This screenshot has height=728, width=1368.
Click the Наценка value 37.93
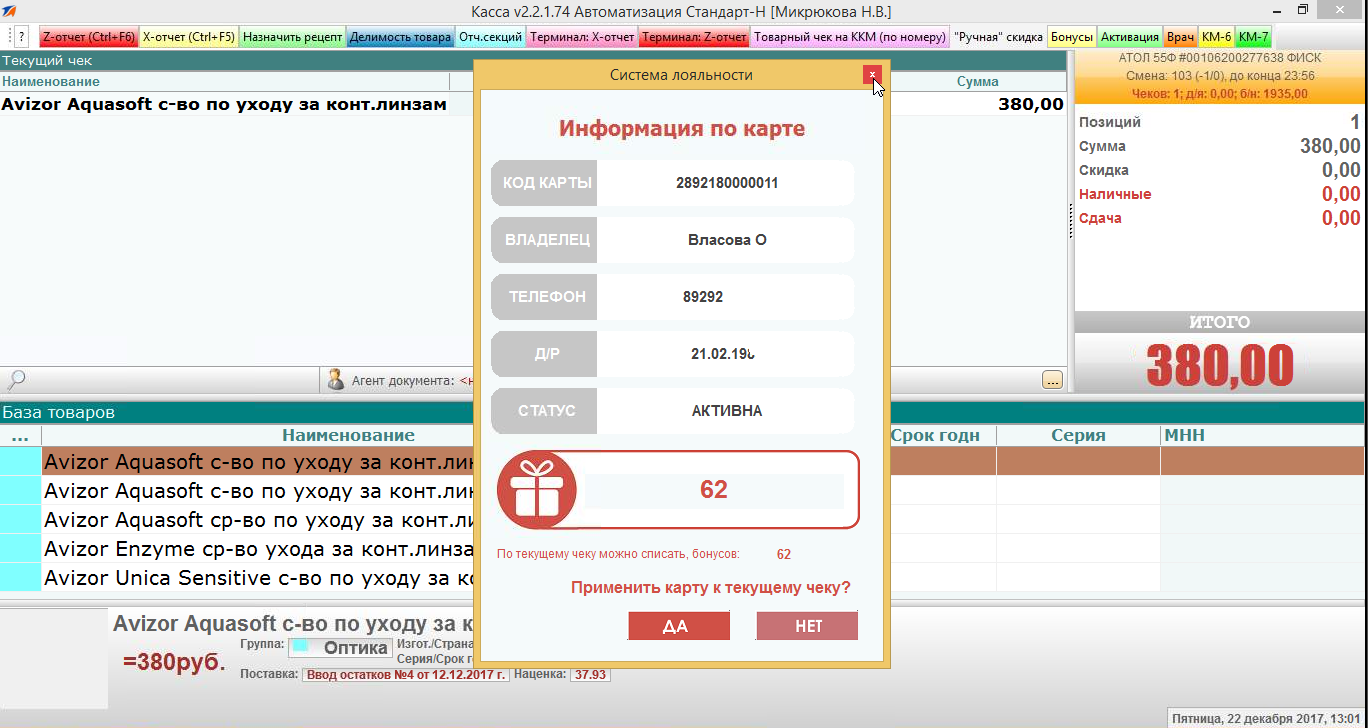point(590,674)
